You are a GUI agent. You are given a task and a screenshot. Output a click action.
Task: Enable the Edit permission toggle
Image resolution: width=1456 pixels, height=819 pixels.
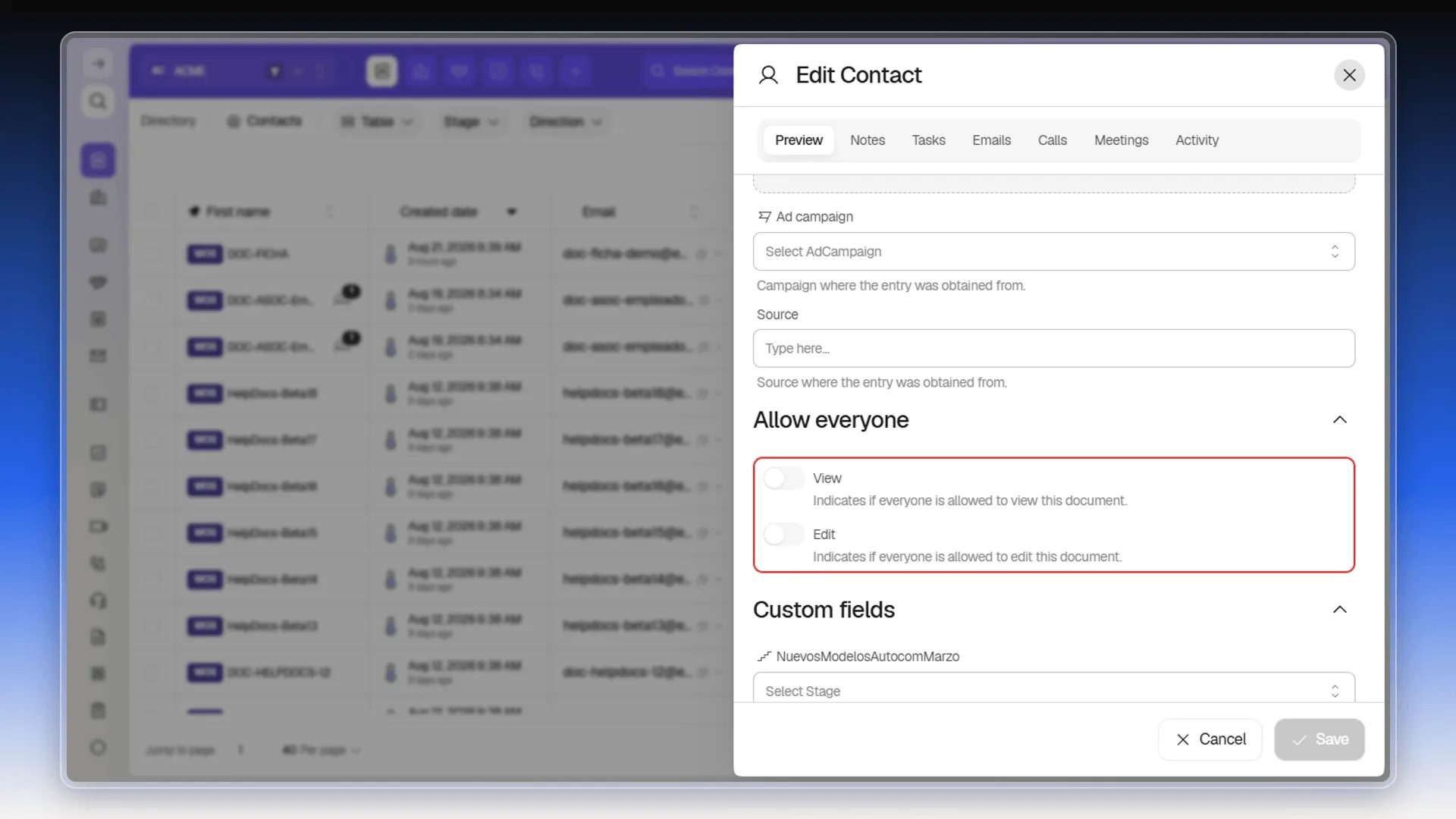pyautogui.click(x=783, y=535)
